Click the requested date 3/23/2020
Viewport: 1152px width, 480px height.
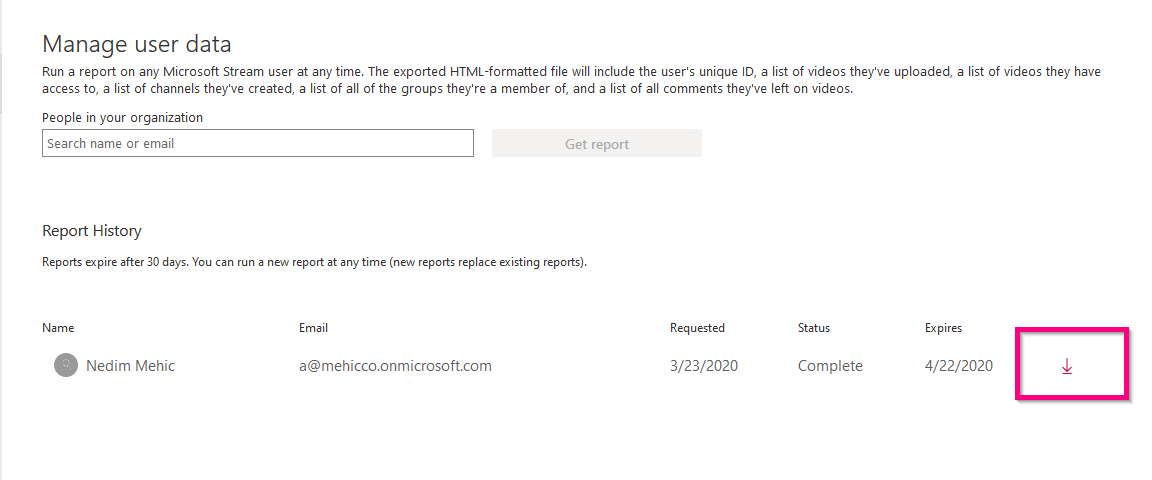703,366
